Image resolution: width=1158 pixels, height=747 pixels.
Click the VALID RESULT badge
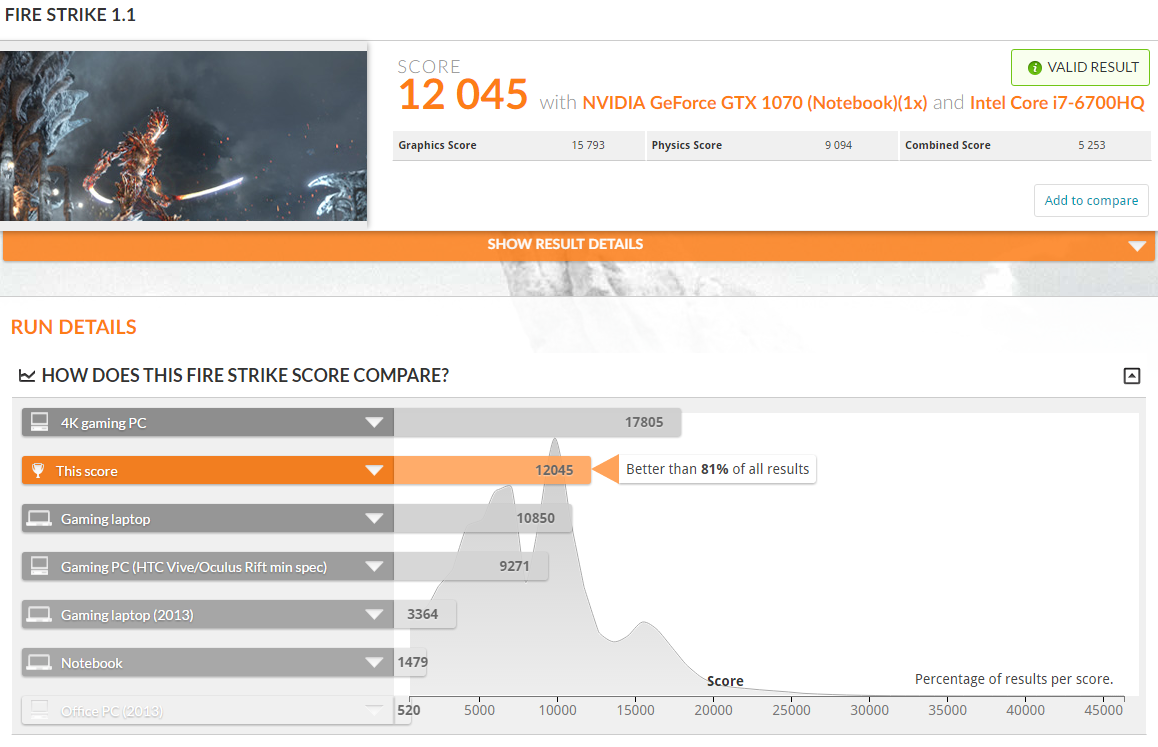pyautogui.click(x=1080, y=67)
